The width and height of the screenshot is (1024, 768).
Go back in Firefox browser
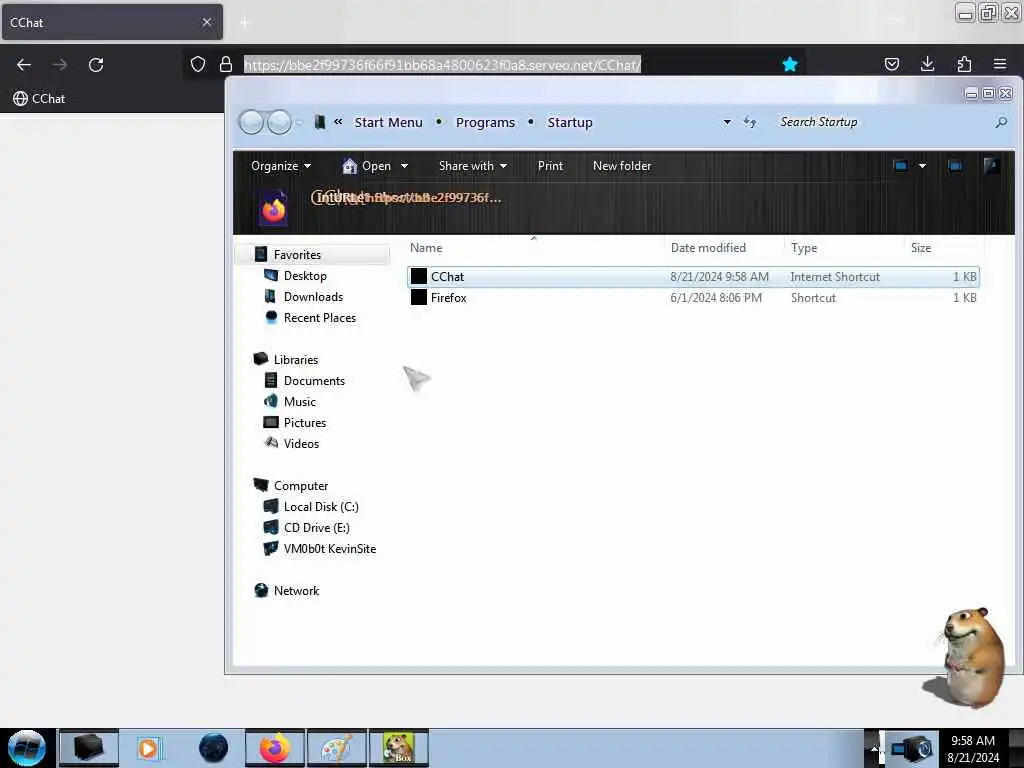pyautogui.click(x=24, y=65)
